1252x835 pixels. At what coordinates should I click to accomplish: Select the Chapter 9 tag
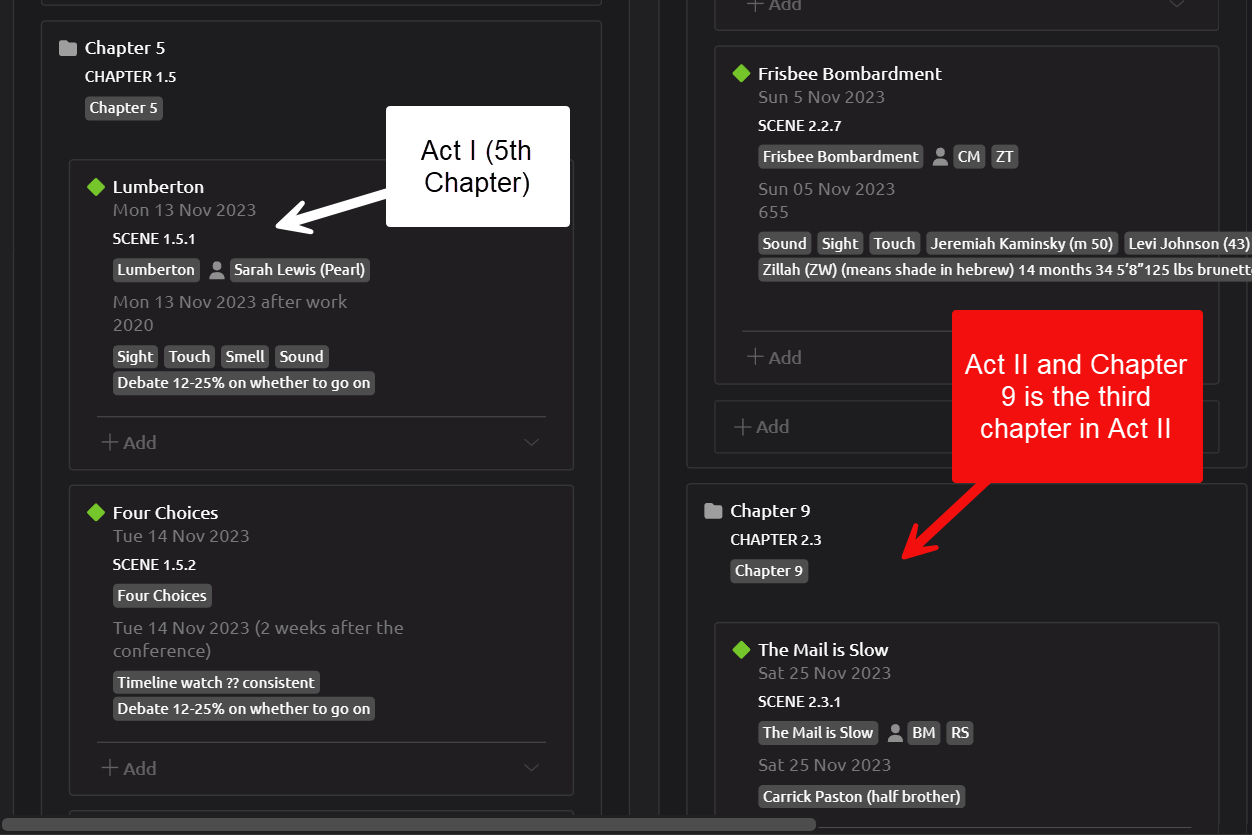[x=769, y=571]
